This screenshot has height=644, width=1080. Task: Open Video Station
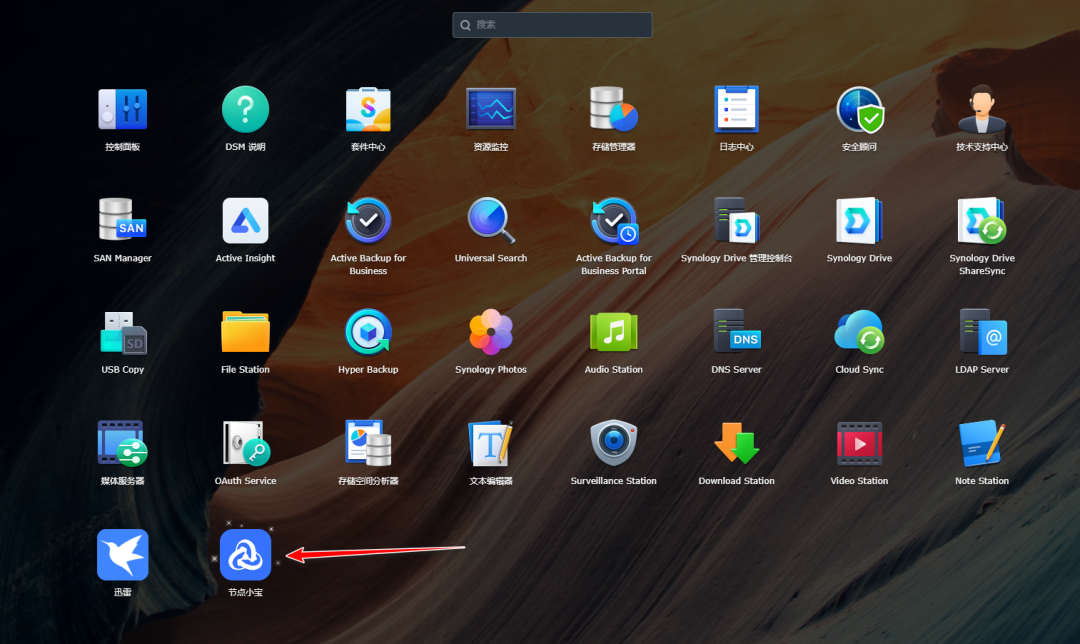tap(859, 444)
